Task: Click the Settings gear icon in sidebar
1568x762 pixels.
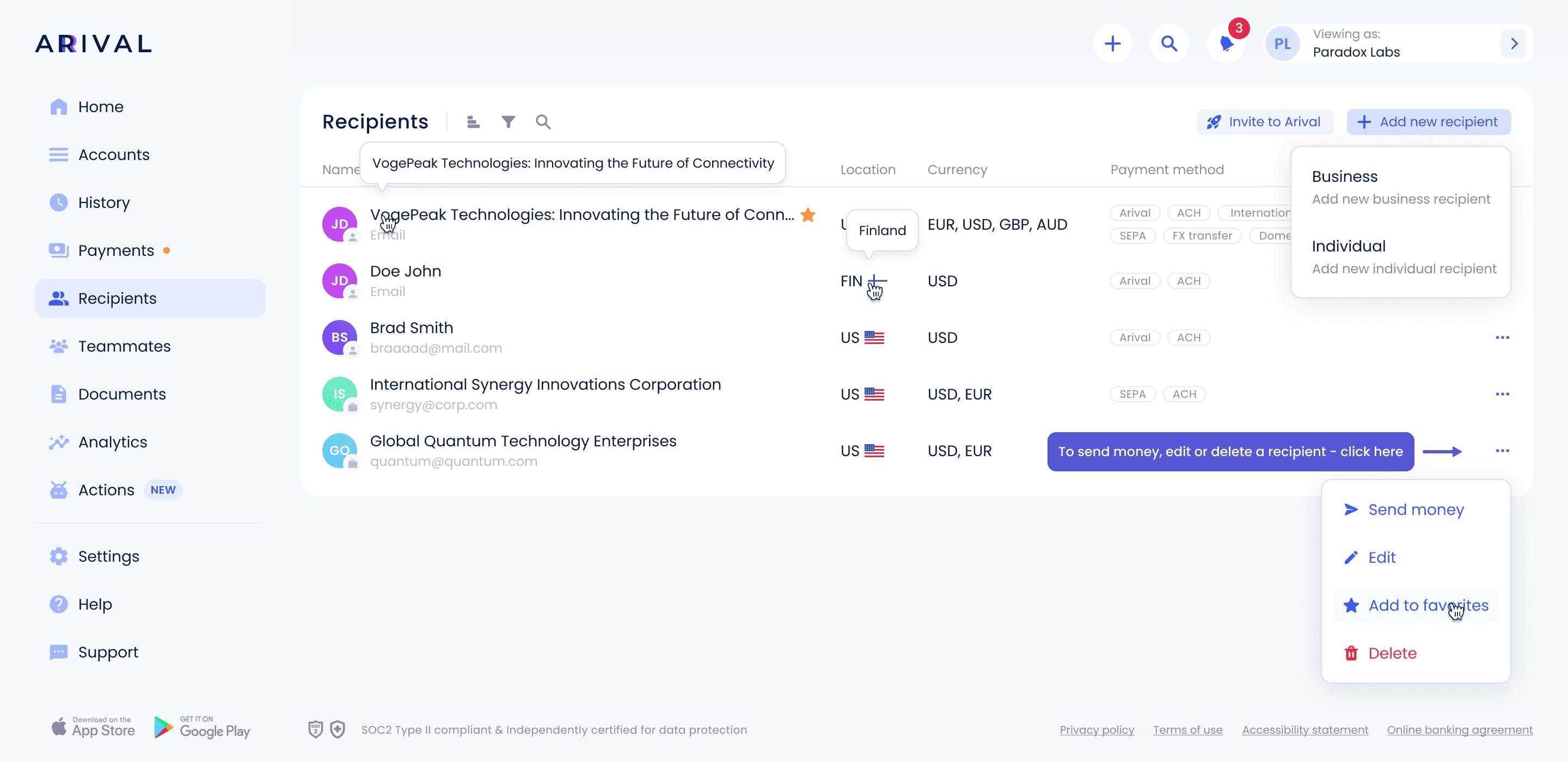Action: coord(58,556)
